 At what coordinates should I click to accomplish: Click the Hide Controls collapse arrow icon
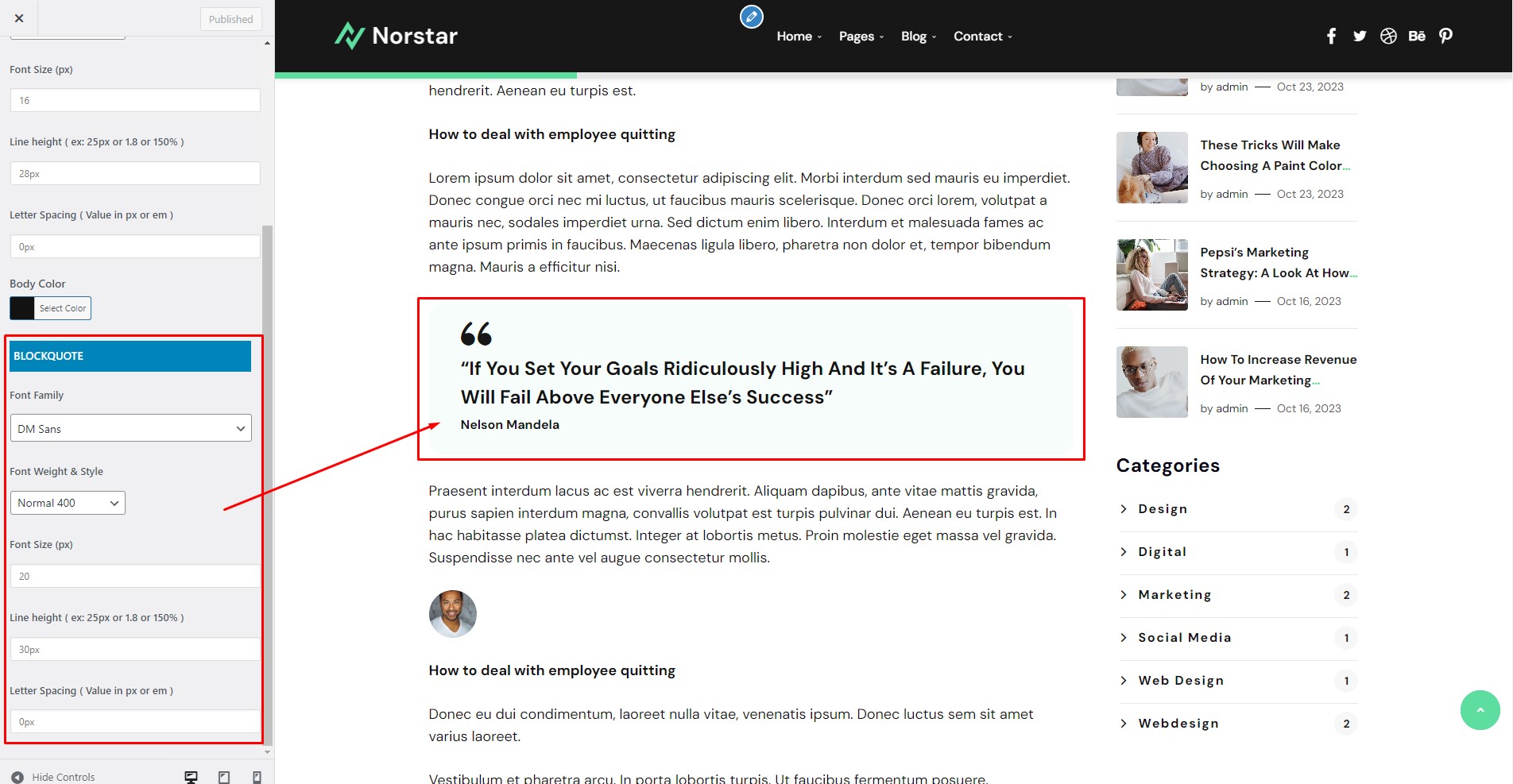(x=17, y=777)
